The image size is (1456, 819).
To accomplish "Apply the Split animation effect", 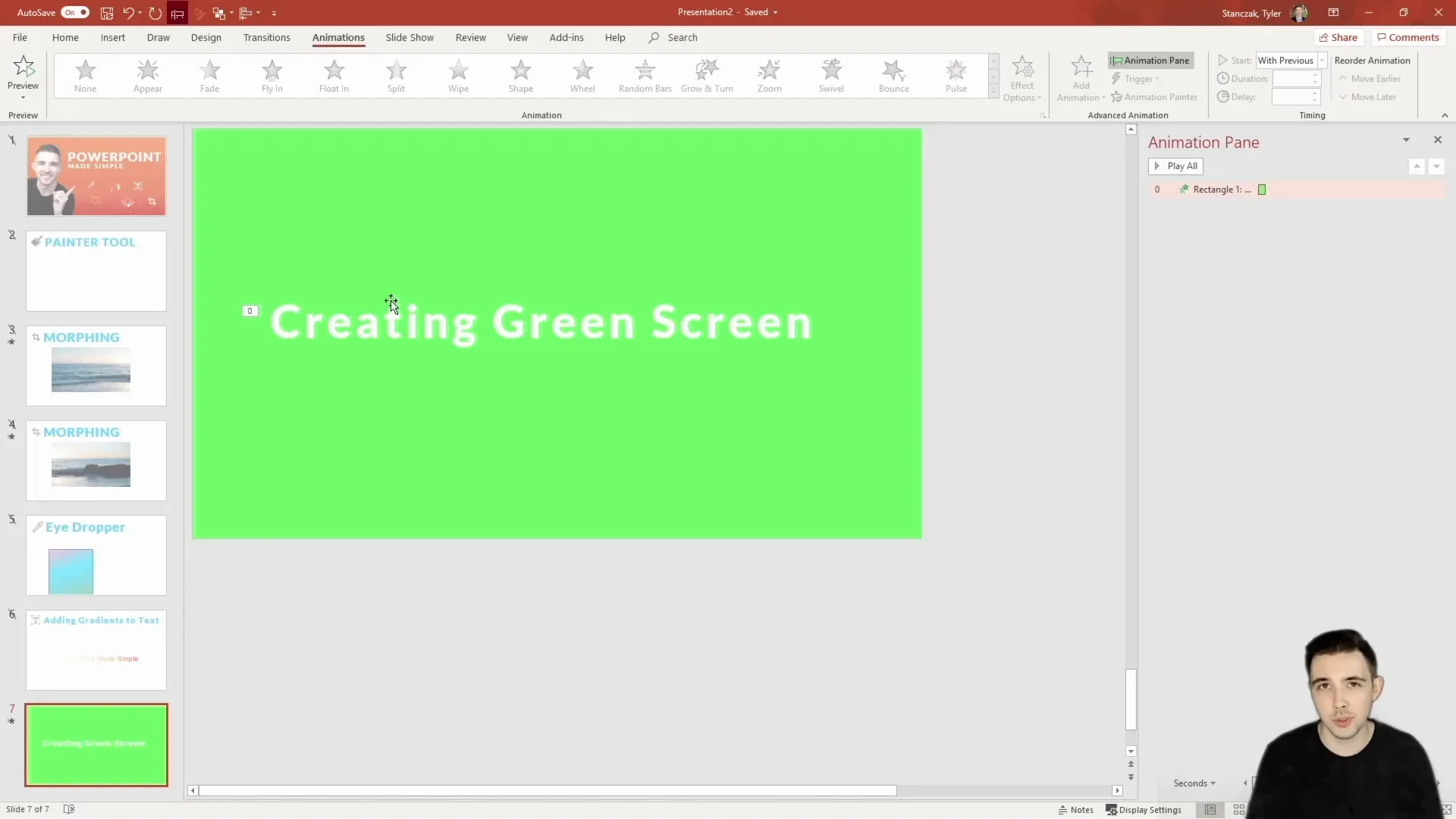I will tap(396, 76).
